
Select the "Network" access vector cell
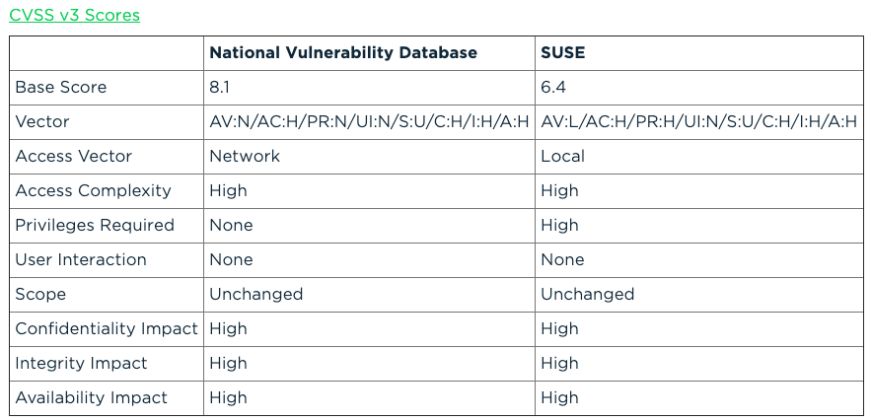point(244,156)
